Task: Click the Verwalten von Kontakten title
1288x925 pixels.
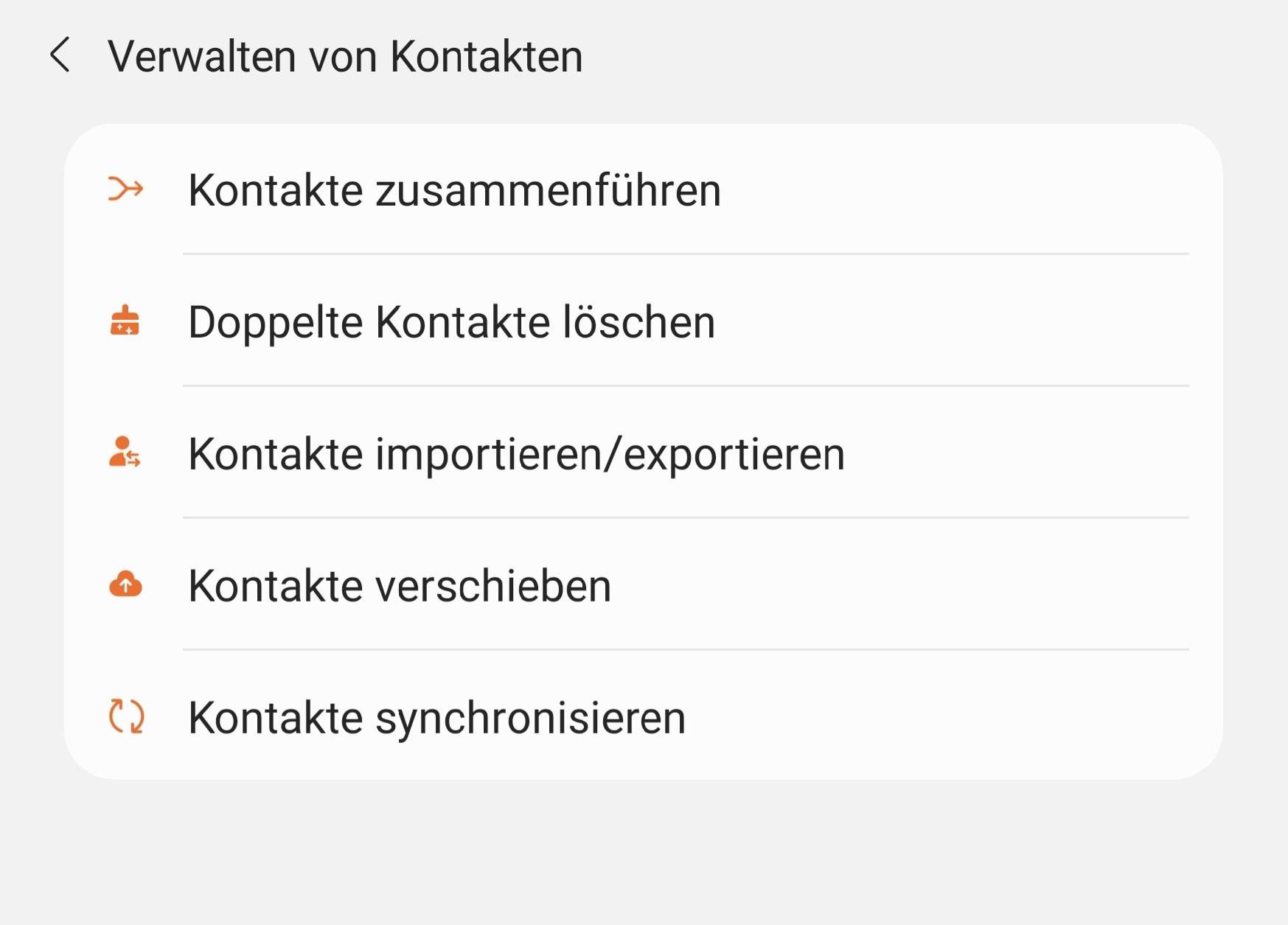Action: point(345,56)
